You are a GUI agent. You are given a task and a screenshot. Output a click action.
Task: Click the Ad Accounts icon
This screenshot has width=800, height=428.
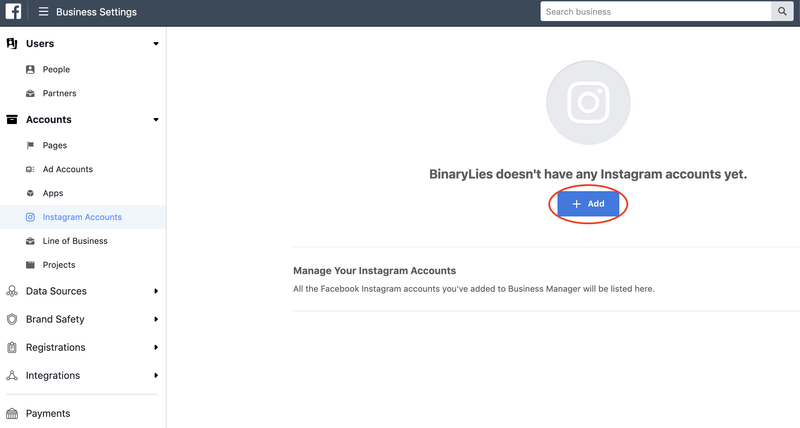[x=31, y=170]
